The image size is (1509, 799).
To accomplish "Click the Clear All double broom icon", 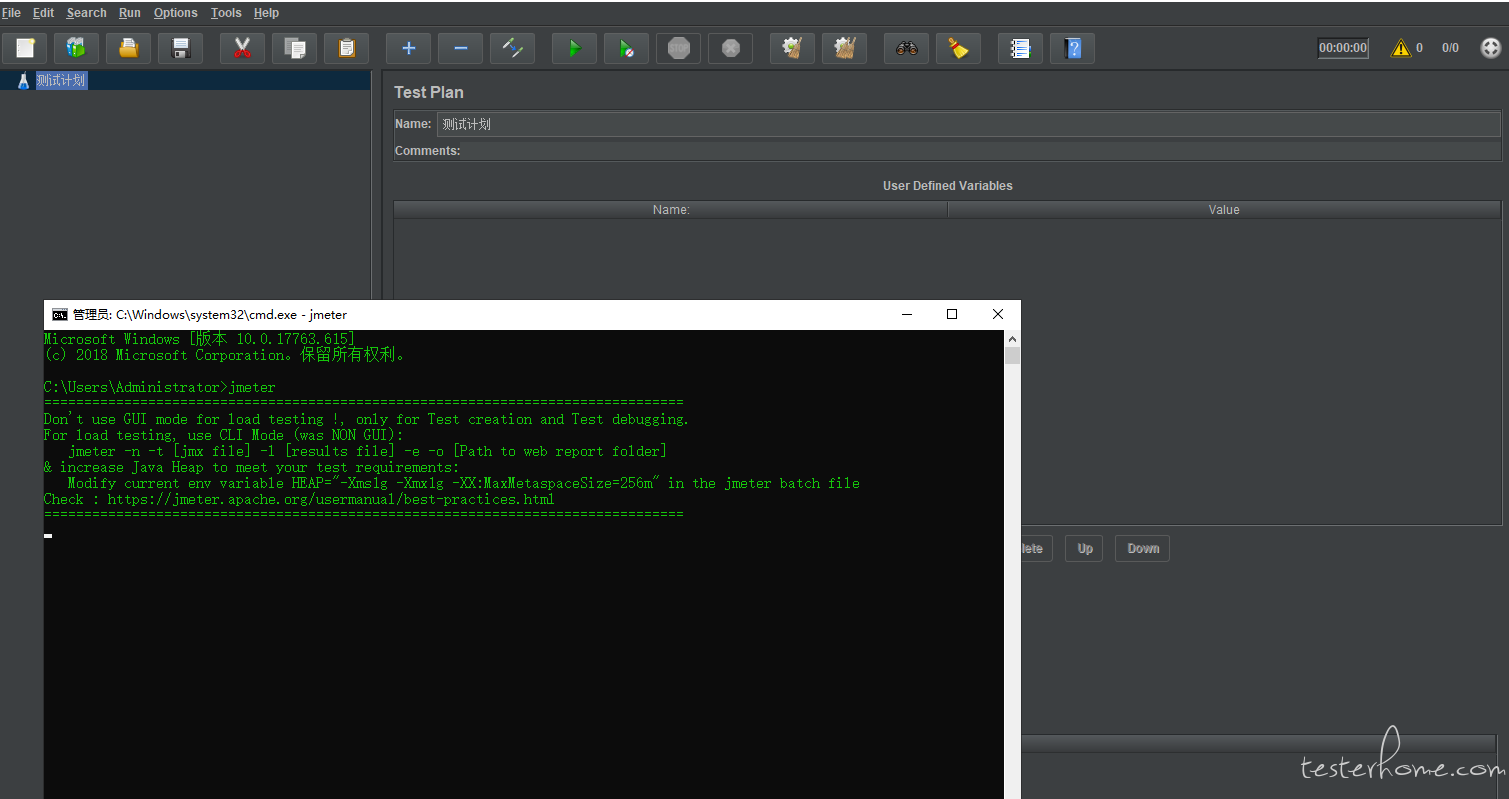I will (844, 48).
